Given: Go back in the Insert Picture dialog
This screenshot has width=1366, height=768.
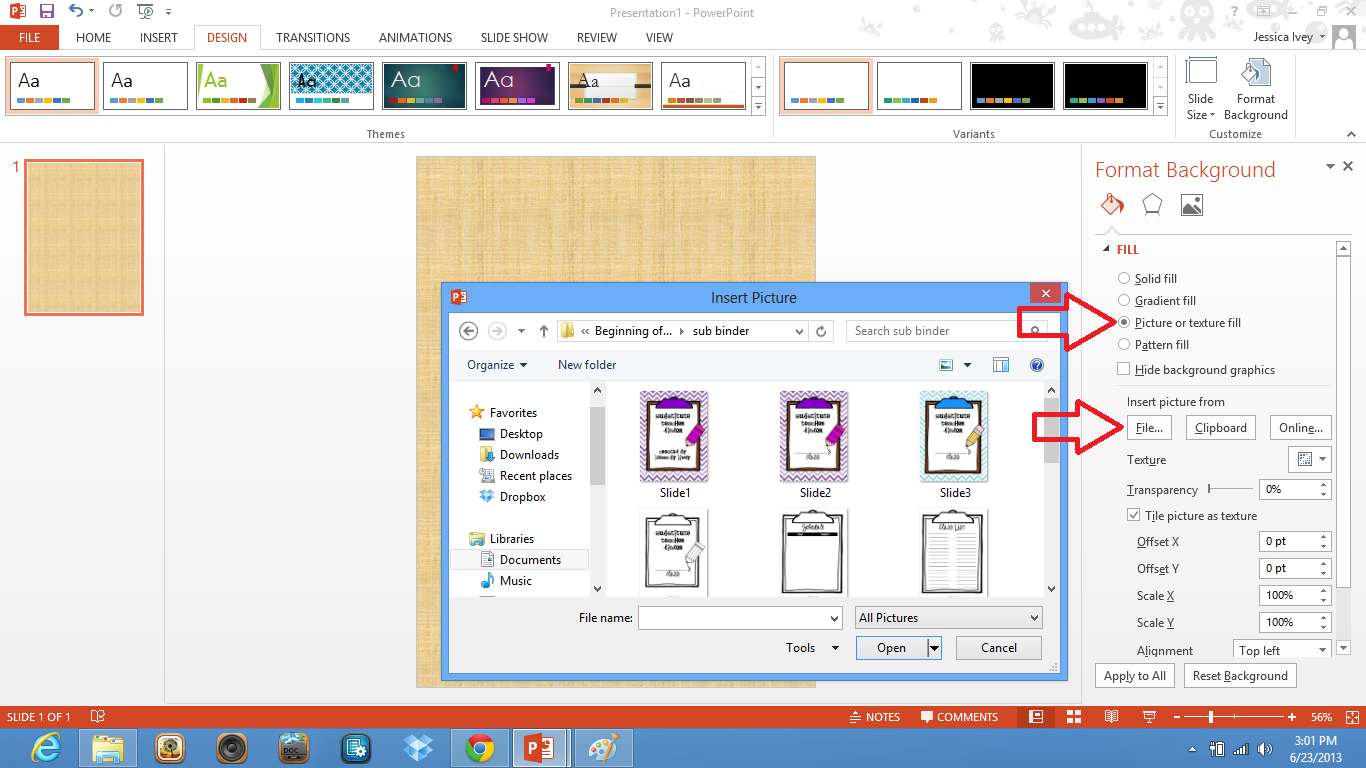Looking at the screenshot, I should pyautogui.click(x=468, y=331).
